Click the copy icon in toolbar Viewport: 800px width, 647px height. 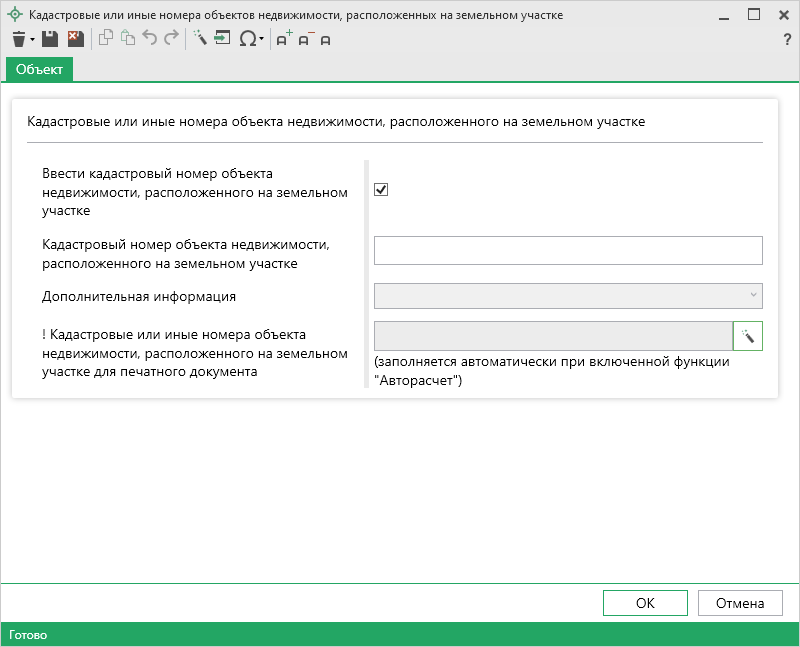click(105, 39)
